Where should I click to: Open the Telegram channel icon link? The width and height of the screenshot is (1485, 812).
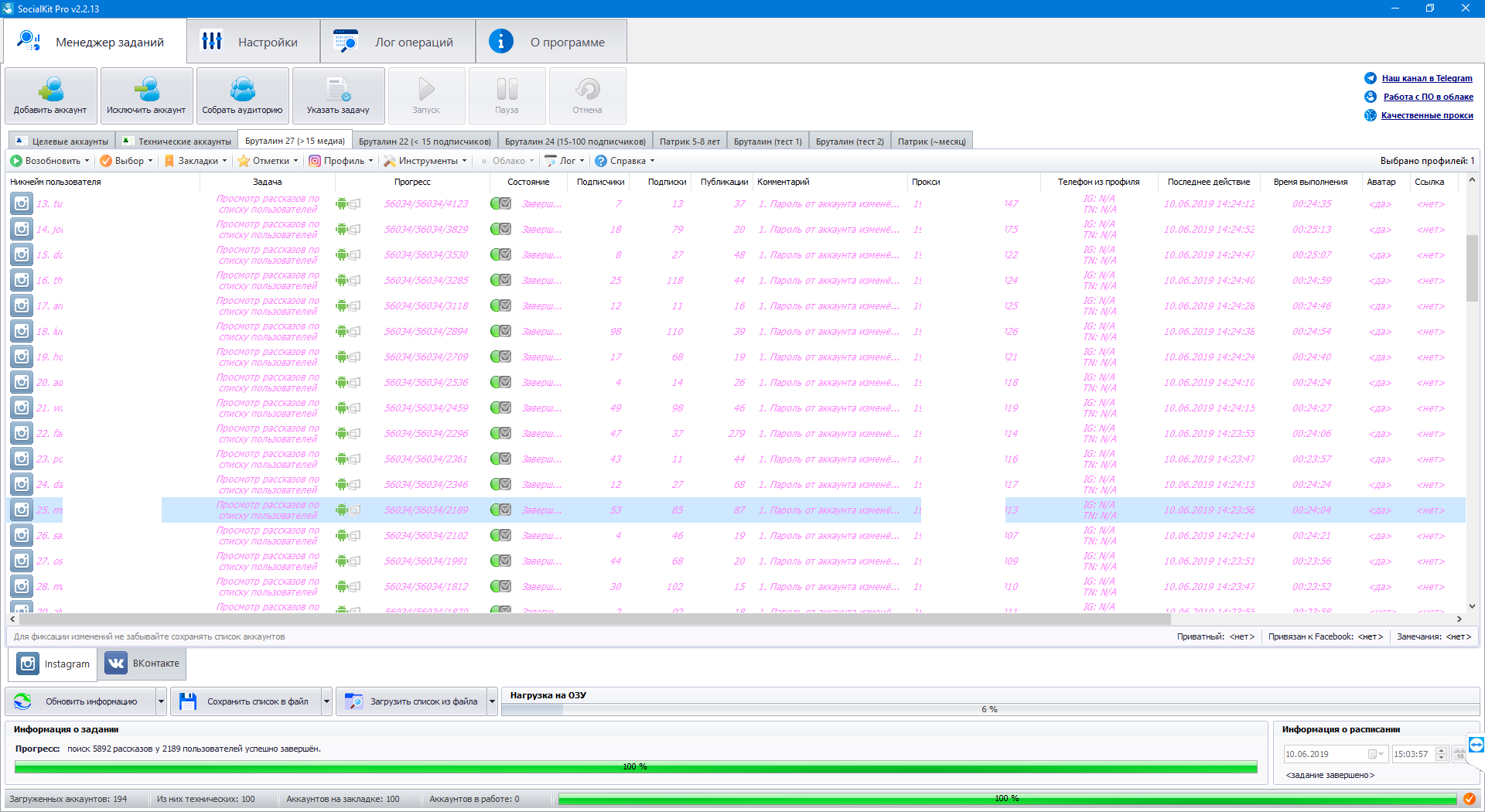(x=1371, y=78)
